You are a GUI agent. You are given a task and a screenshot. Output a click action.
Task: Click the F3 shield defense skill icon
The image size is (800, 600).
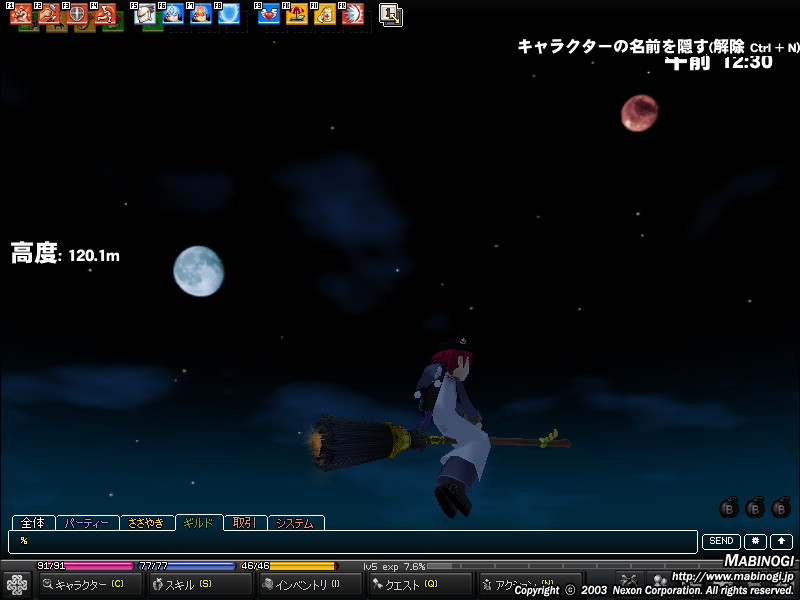pyautogui.click(x=77, y=14)
